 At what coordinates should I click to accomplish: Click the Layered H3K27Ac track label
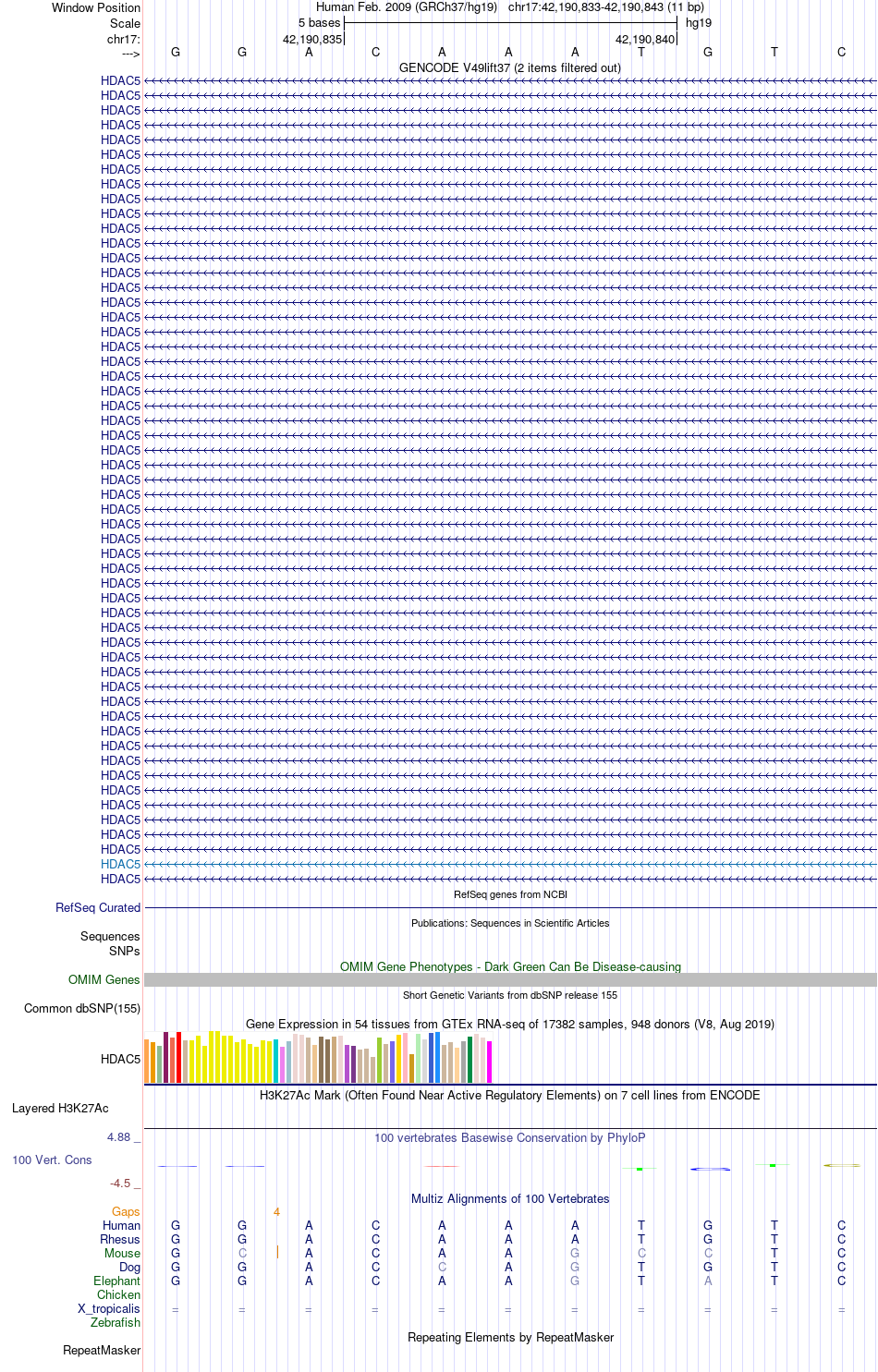point(60,1109)
